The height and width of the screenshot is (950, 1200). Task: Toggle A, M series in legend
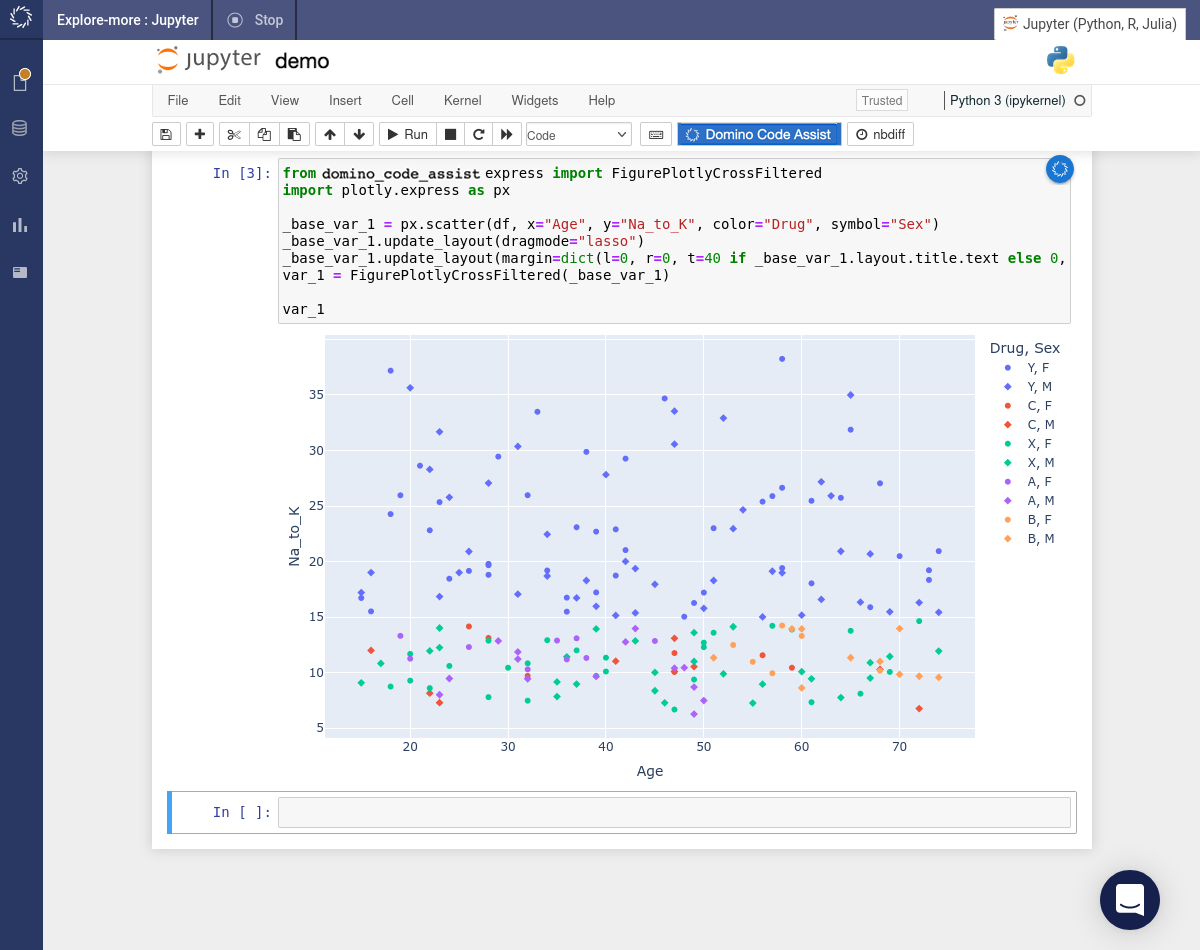pos(1030,501)
